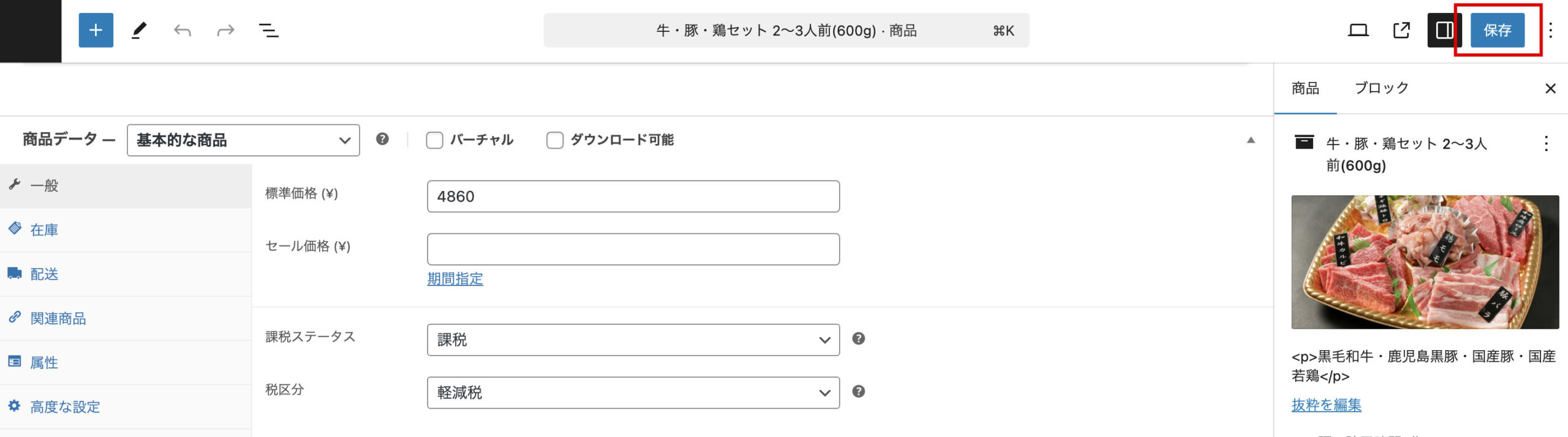
Task: Click the 期間指定 schedule link
Action: pos(455,279)
